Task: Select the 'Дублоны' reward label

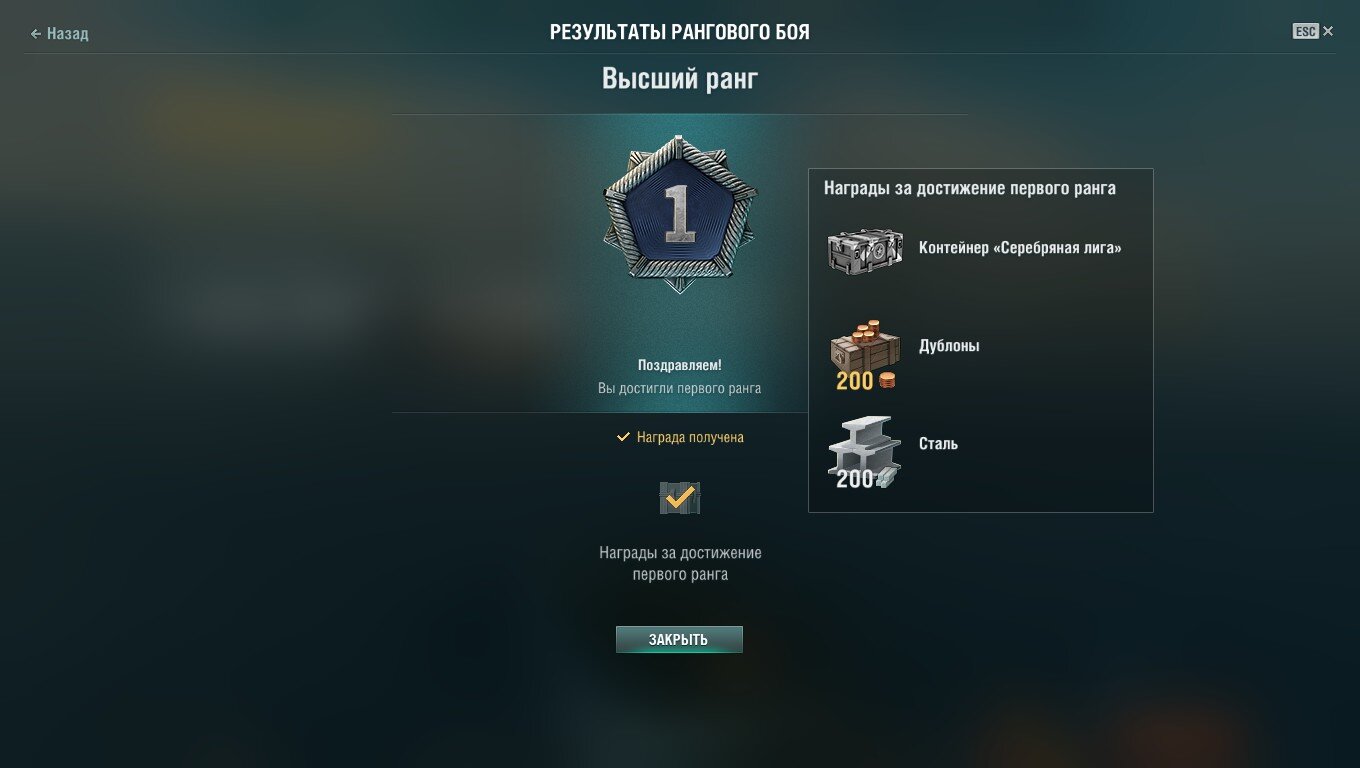Action: (x=949, y=346)
